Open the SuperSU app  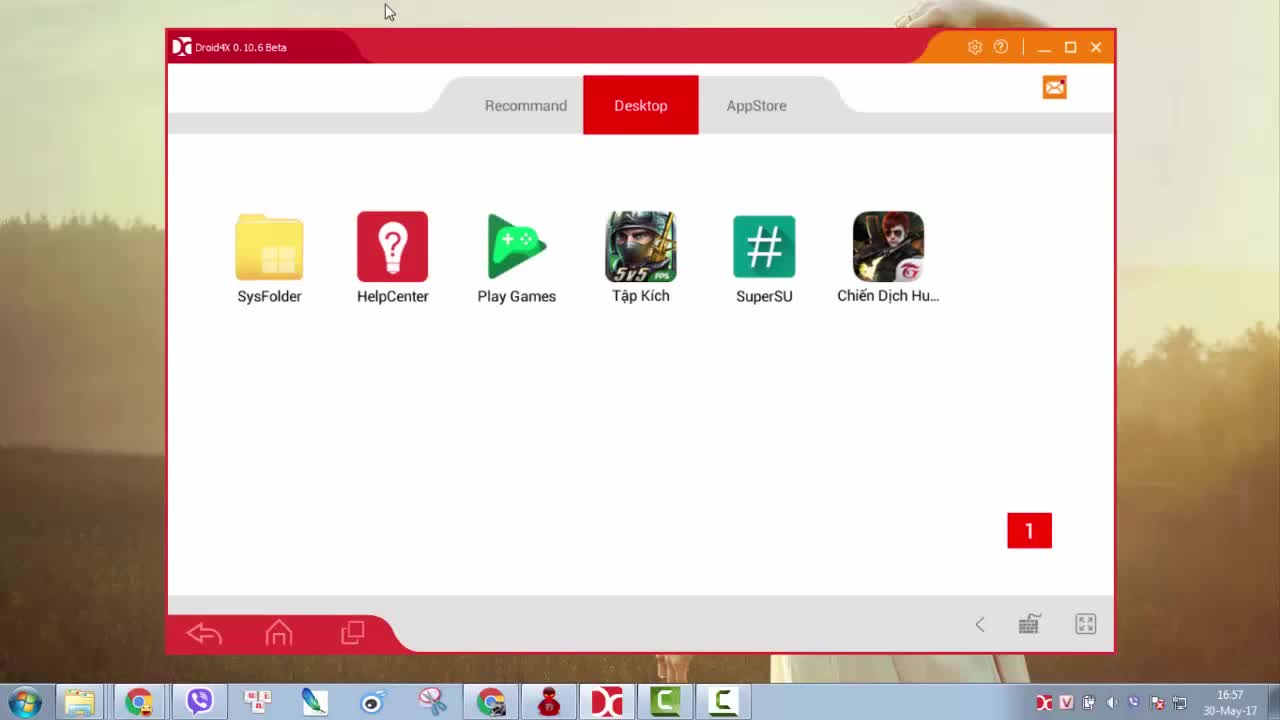(764, 257)
